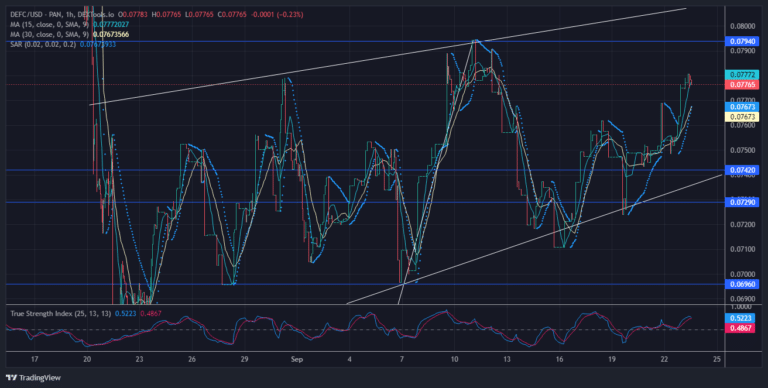The image size is (768, 388).
Task: Click the 19 date on the time axis
Action: pyautogui.click(x=612, y=360)
